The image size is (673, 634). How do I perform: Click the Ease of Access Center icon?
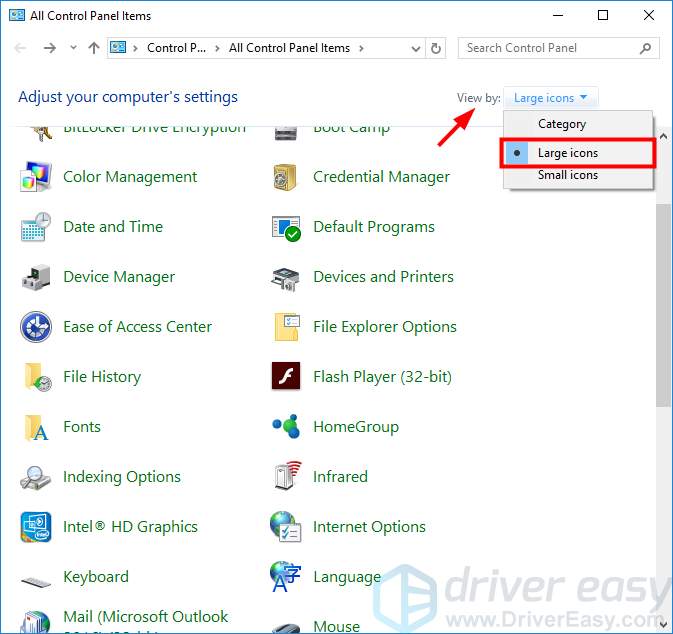36,327
